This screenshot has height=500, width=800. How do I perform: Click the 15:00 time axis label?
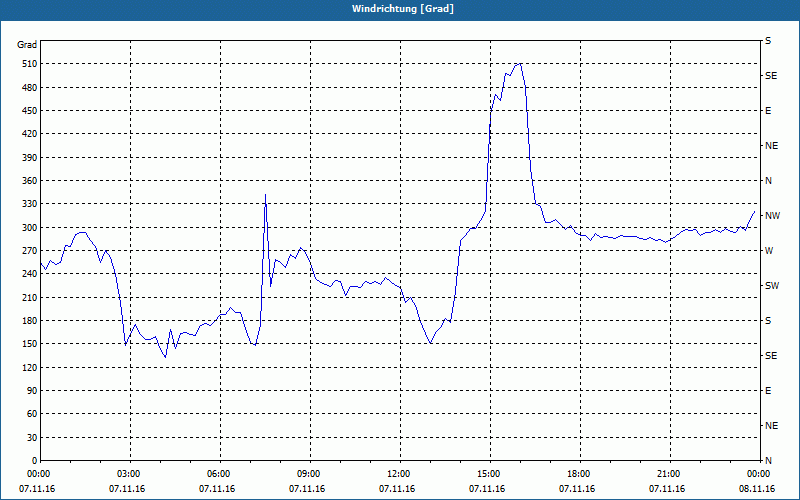[487, 474]
